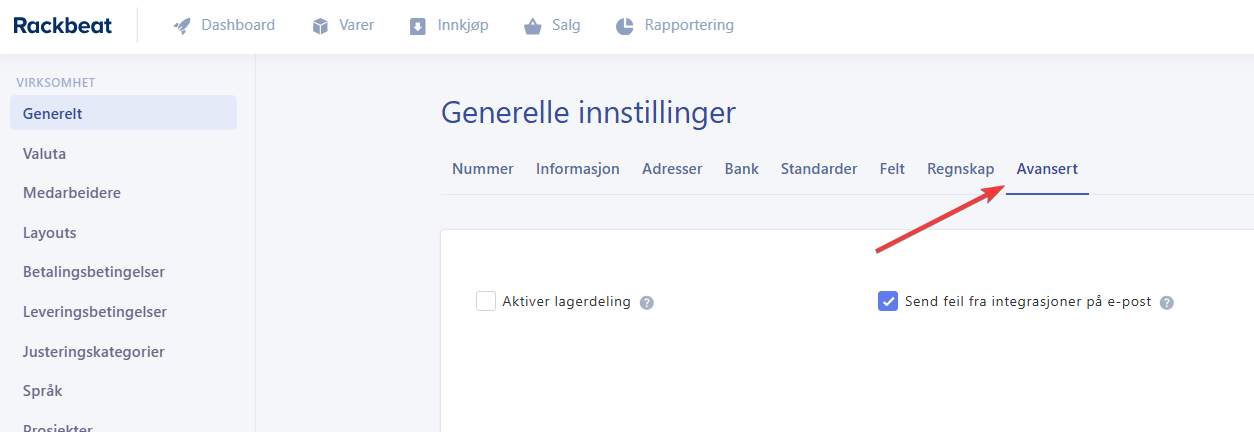Image resolution: width=1254 pixels, height=432 pixels.
Task: Click the Dashboard rocket icon
Action: pos(182,26)
